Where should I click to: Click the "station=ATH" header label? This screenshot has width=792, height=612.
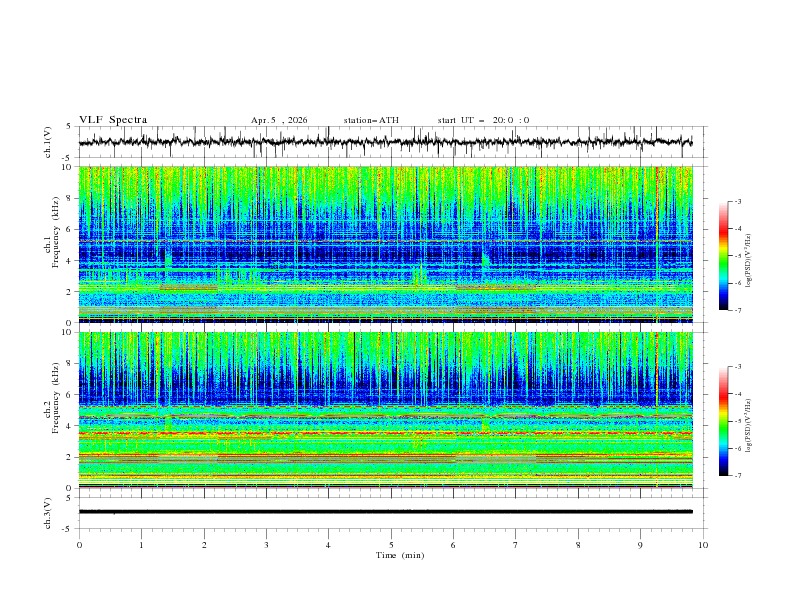pyautogui.click(x=371, y=120)
